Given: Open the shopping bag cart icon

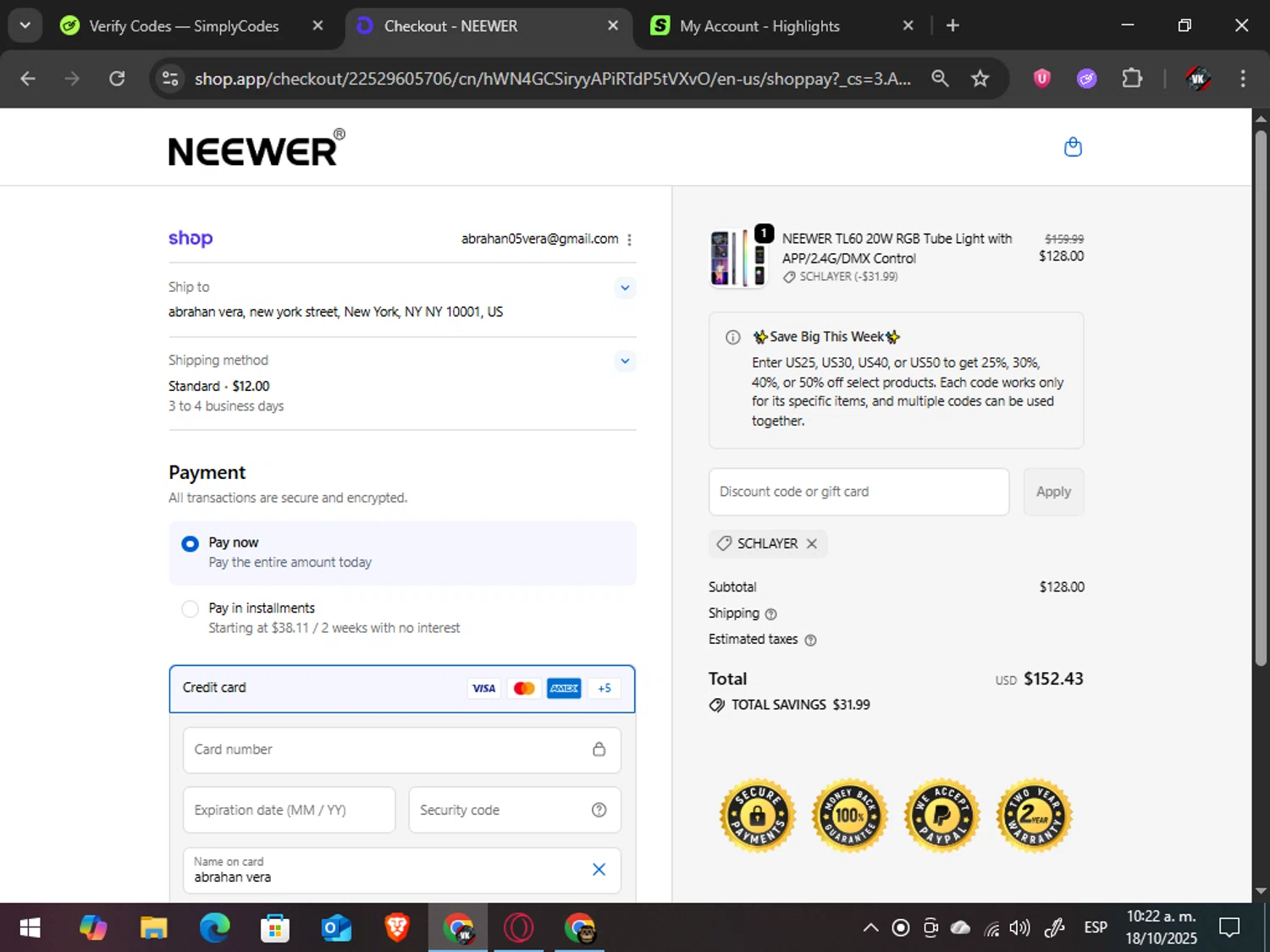Looking at the screenshot, I should (1073, 147).
